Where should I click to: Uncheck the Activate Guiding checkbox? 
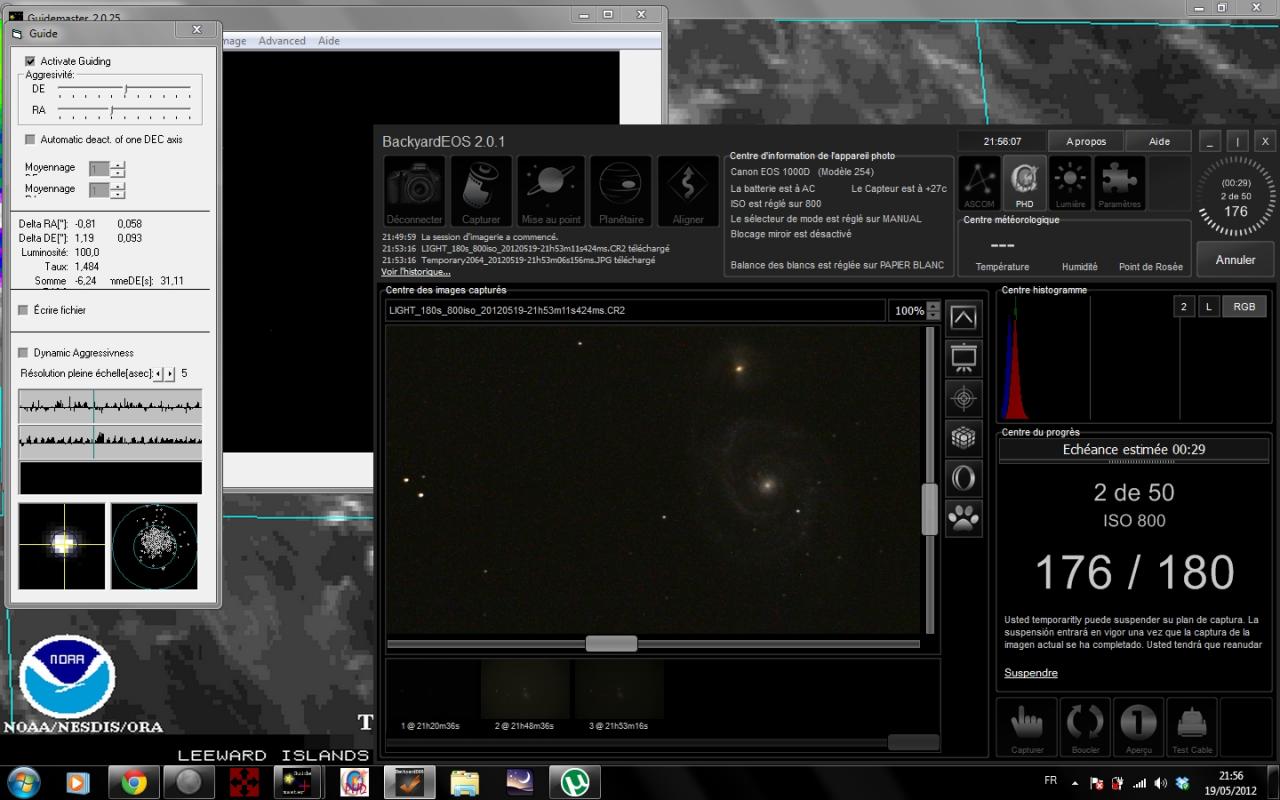tap(30, 61)
